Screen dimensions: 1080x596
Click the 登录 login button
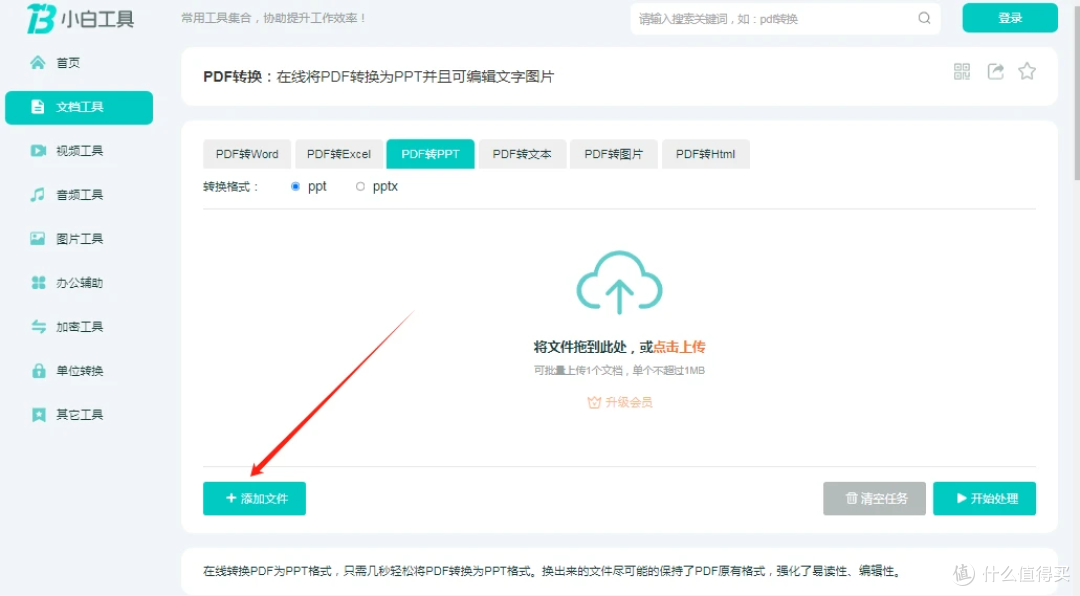(1010, 18)
